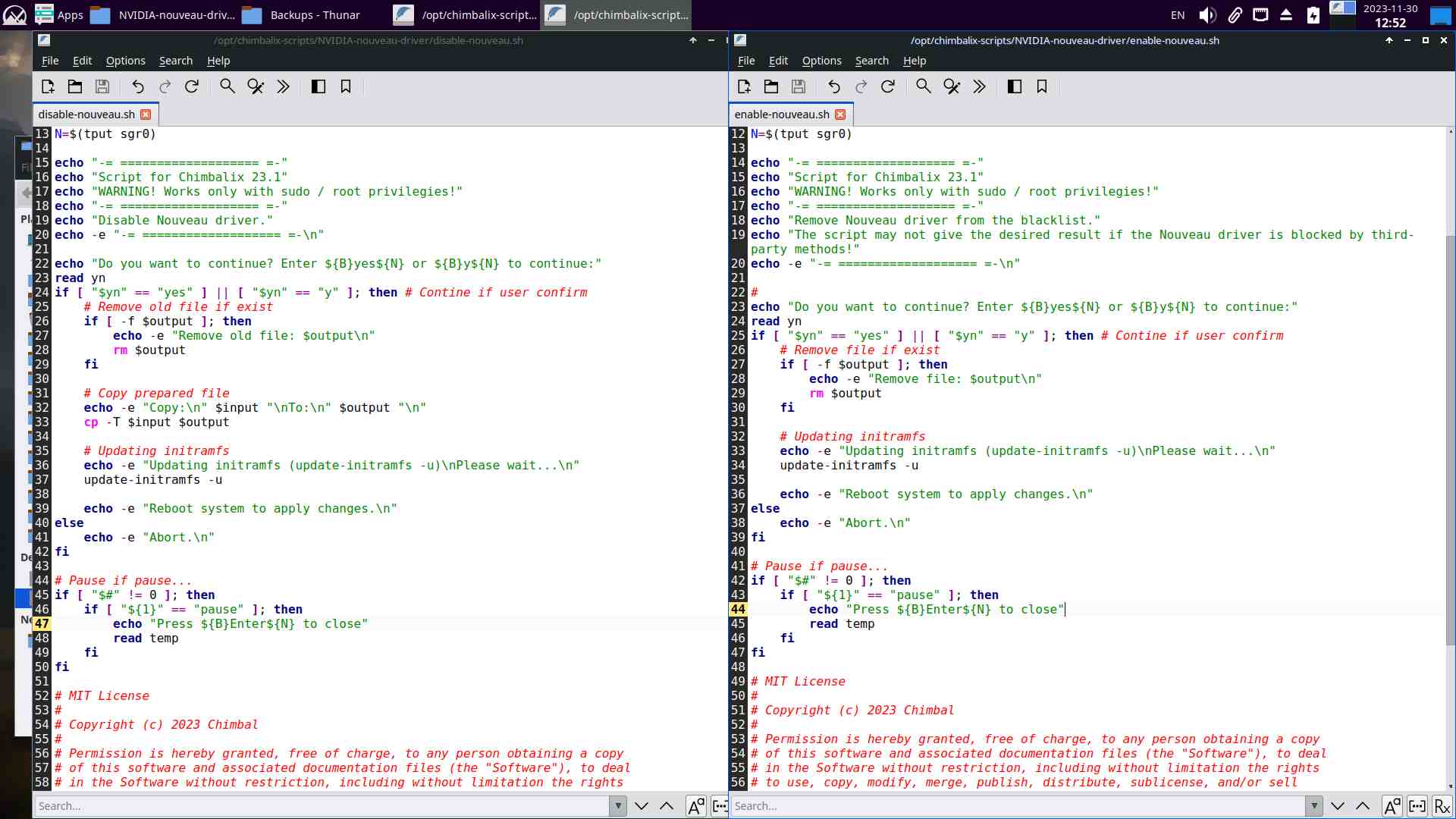Screen dimensions: 1456x819
Task: Open Options menu in left editor
Action: click(x=125, y=61)
